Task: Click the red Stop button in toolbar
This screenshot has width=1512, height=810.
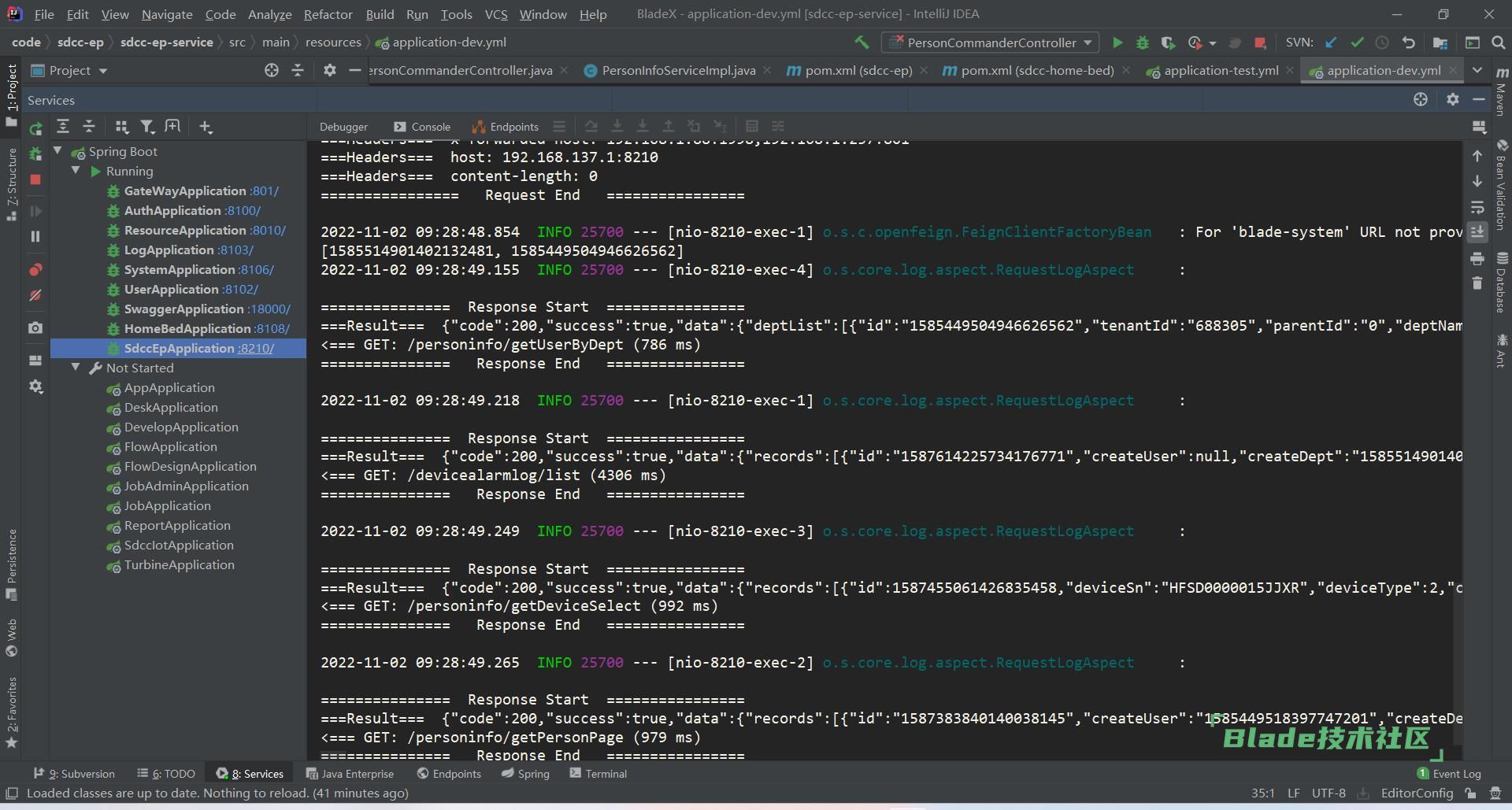Action: pos(1260,43)
